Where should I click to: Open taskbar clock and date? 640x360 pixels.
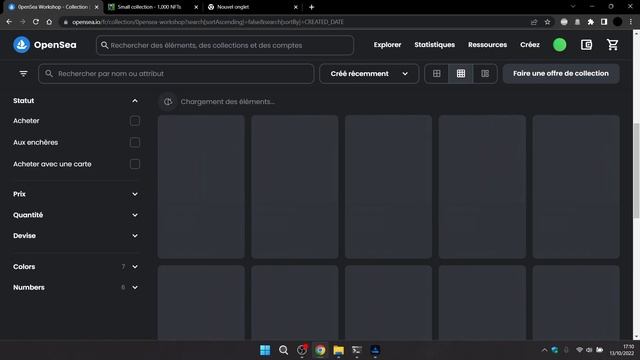tap(622, 350)
